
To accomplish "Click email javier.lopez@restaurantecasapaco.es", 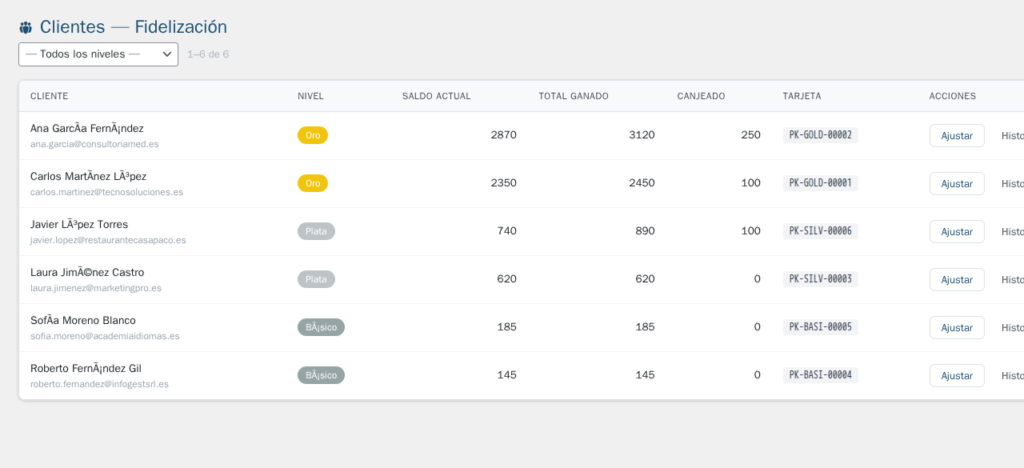I will [x=108, y=240].
